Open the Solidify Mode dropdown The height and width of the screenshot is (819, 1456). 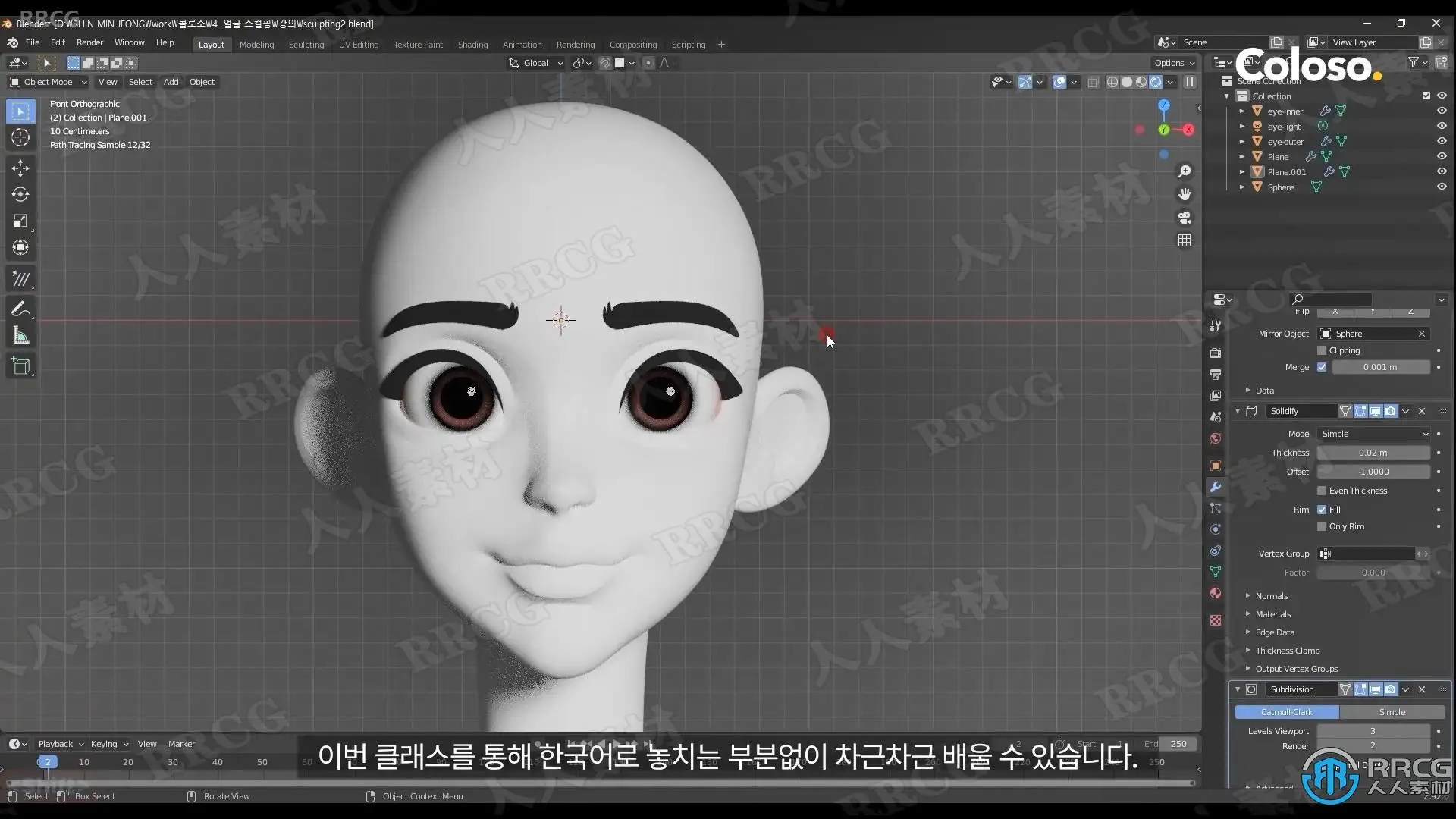(x=1373, y=434)
